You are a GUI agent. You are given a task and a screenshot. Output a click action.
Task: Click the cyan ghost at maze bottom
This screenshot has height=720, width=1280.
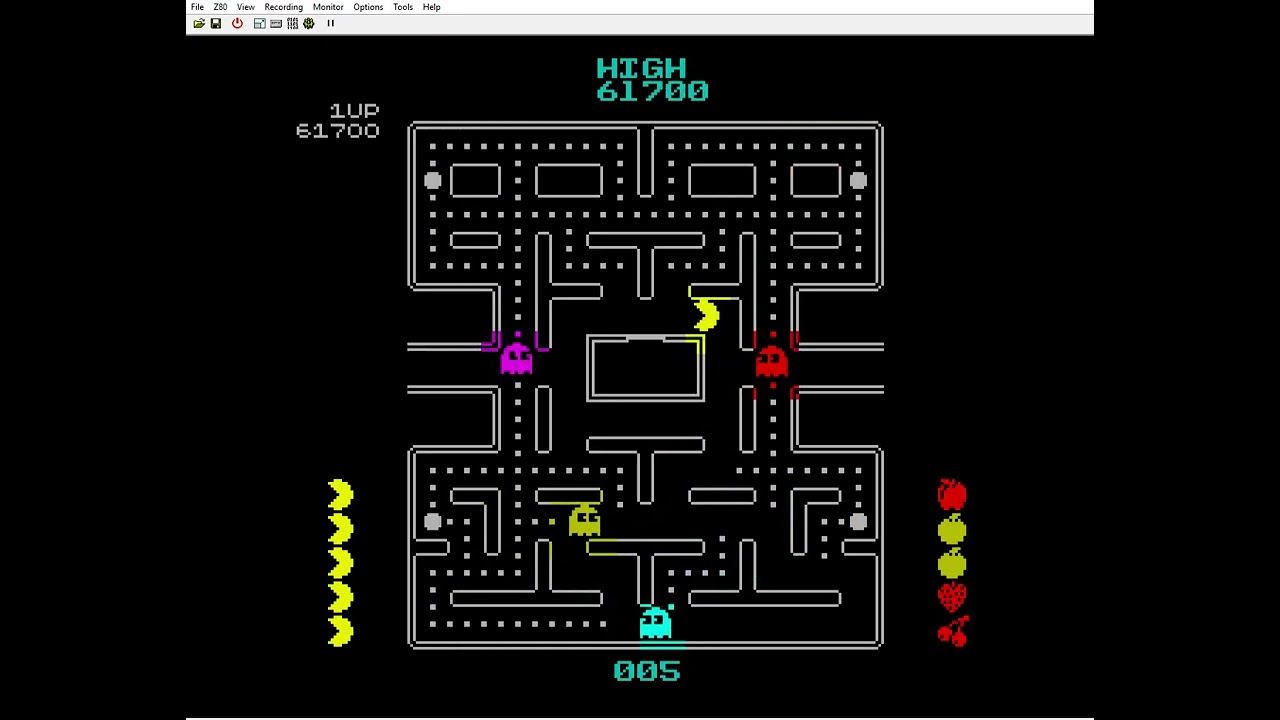click(x=655, y=622)
